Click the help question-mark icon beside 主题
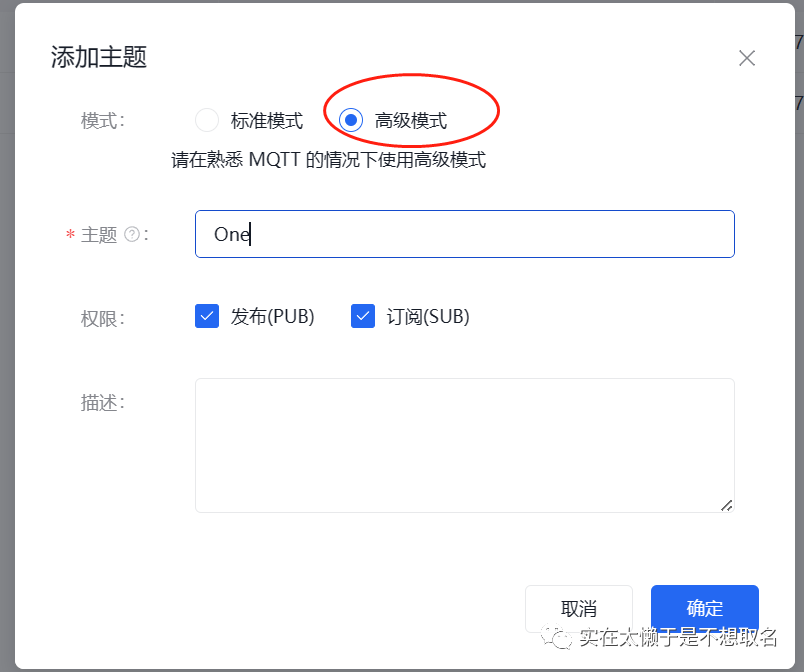The image size is (804, 672). point(131,235)
